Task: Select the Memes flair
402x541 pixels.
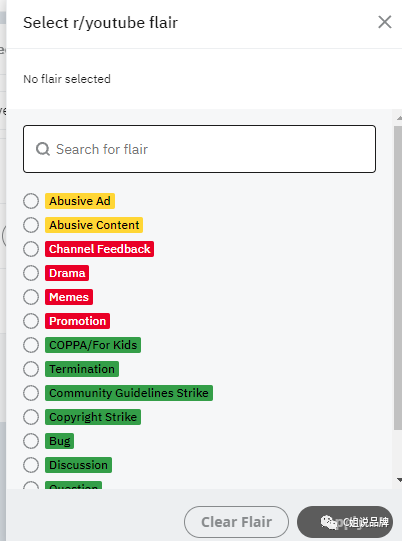Action: point(31,297)
